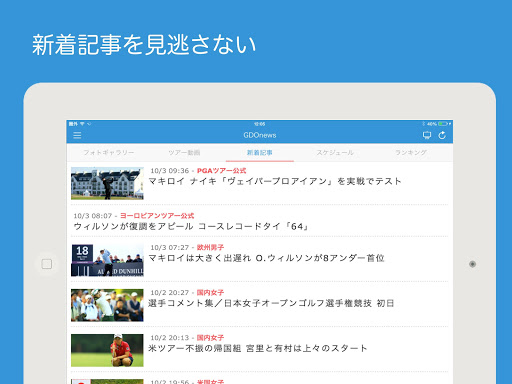Open the マキロイ ナイキ article headline
The image size is (512, 384).
coord(275,181)
